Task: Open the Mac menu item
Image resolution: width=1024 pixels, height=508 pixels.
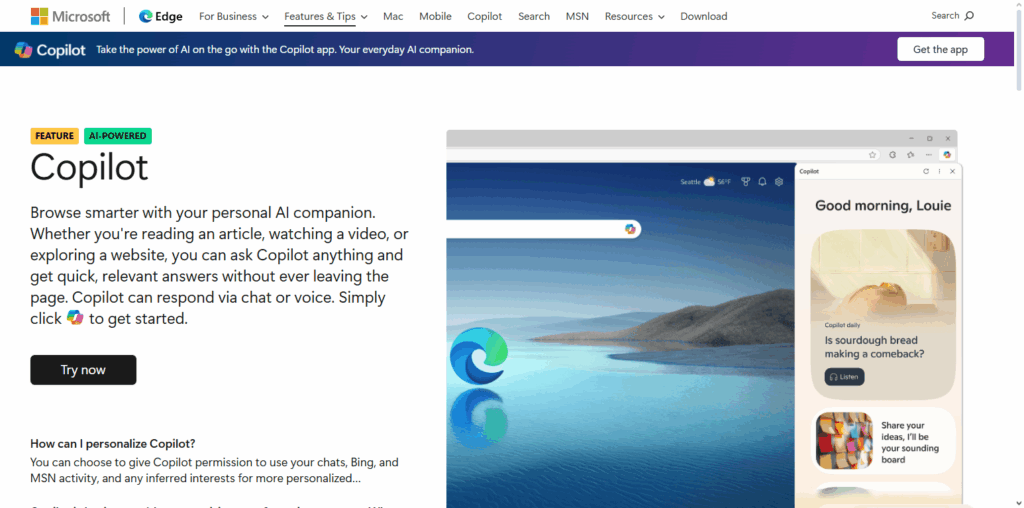Action: 393,16
